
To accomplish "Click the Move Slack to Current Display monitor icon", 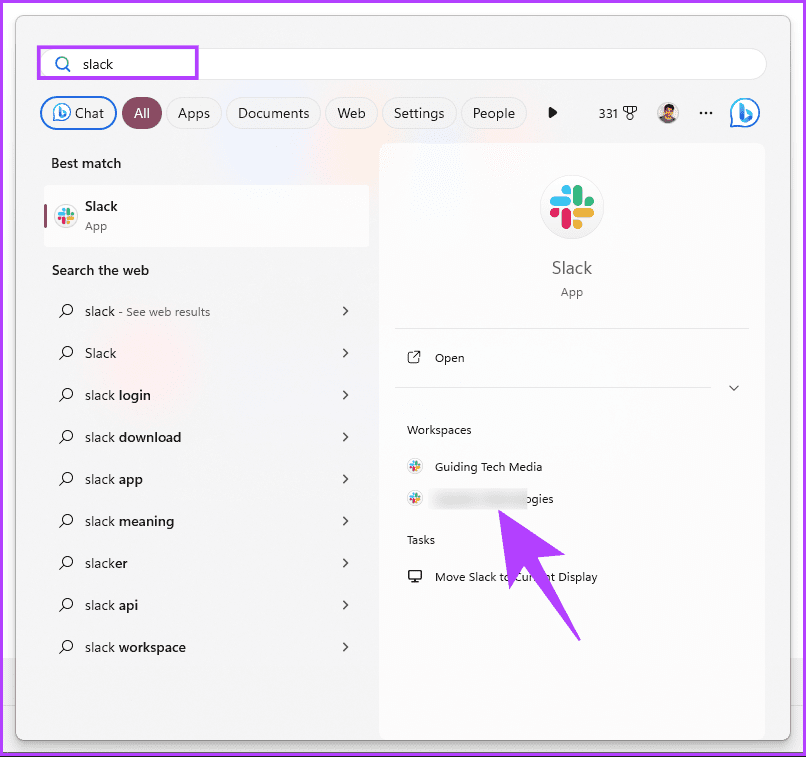I will coord(415,576).
